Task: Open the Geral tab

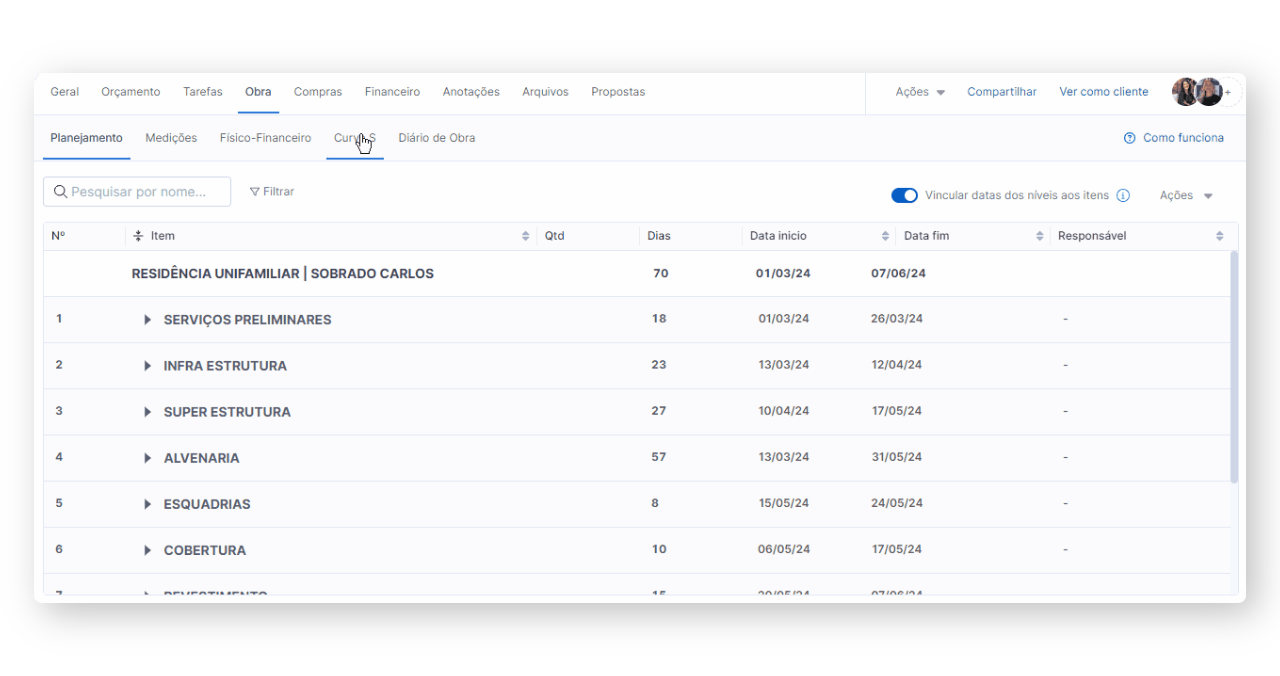Action: pyautogui.click(x=65, y=92)
